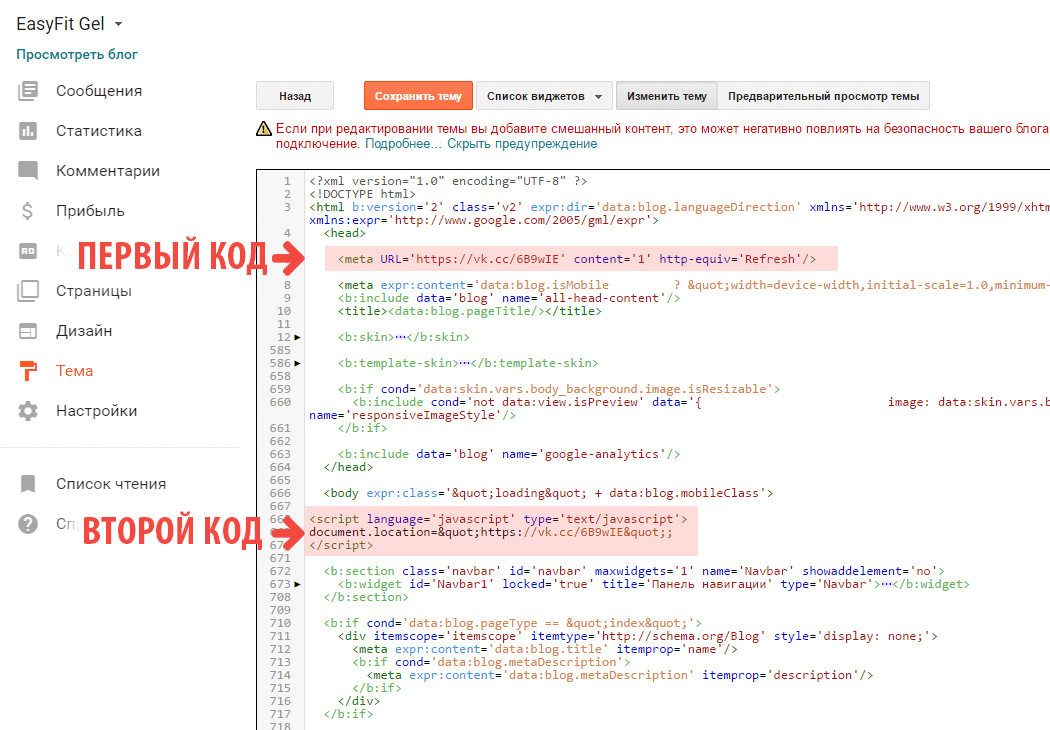Expand the collapsed b:skin code fold

pos(298,337)
